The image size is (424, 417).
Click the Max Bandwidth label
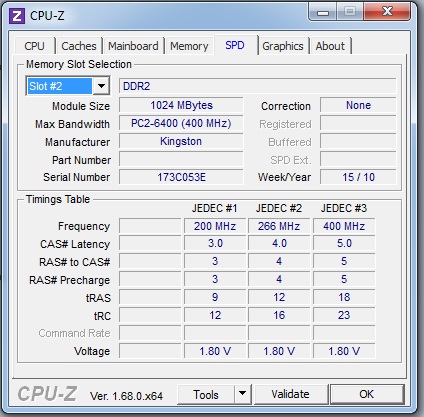click(72, 124)
